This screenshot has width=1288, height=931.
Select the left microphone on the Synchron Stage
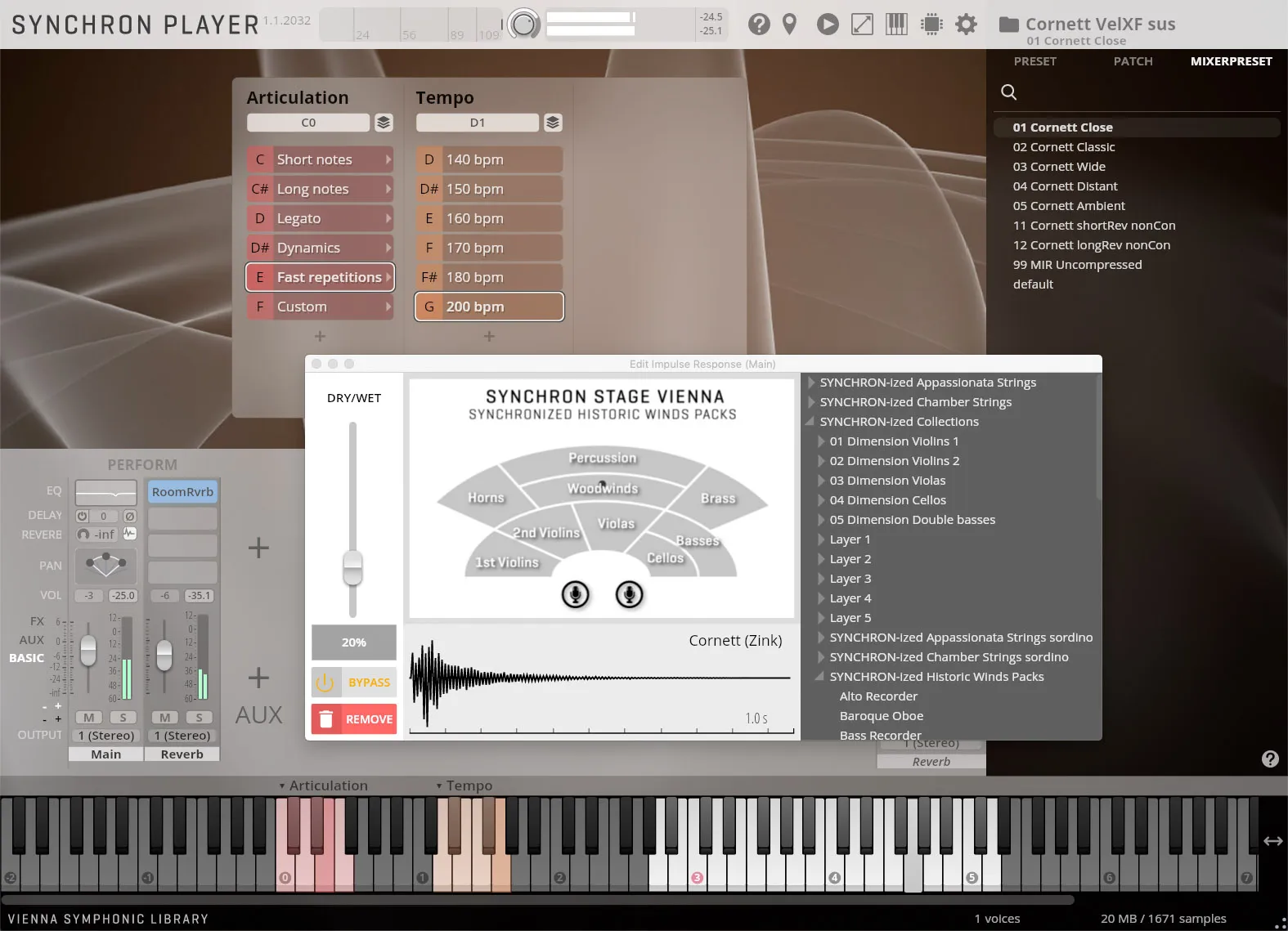pyautogui.click(x=576, y=594)
